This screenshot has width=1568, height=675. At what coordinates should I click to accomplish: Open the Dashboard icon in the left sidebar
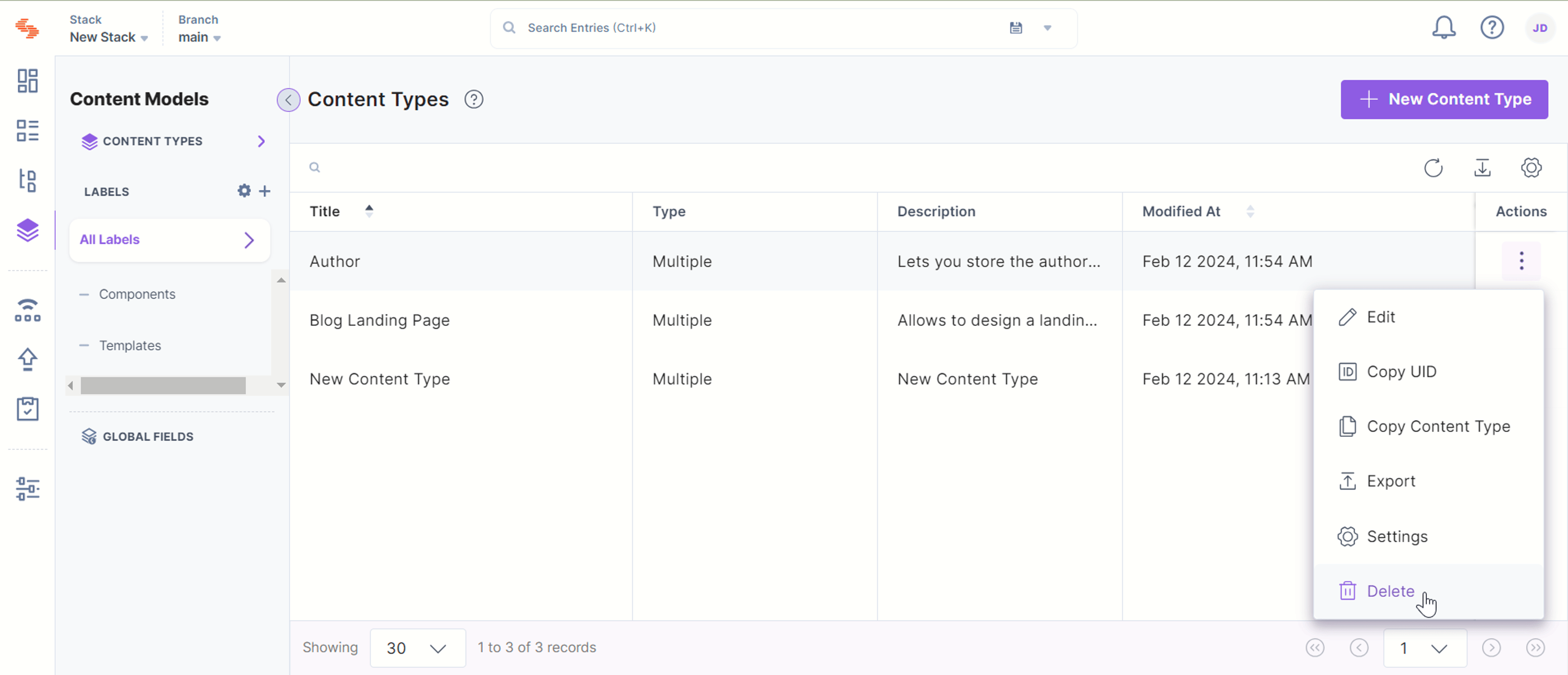click(27, 80)
